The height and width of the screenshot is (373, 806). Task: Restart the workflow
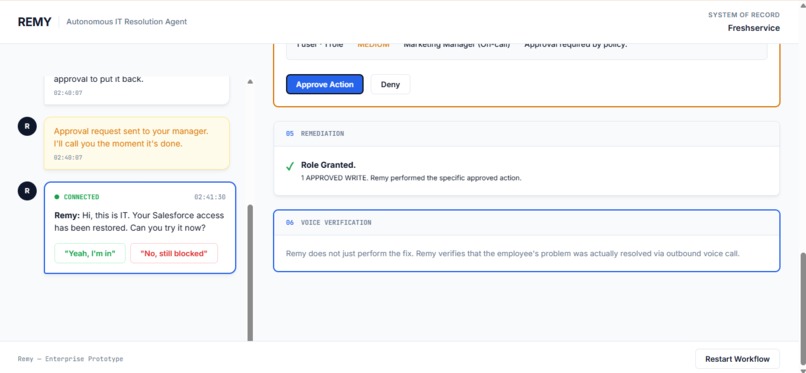coord(737,359)
